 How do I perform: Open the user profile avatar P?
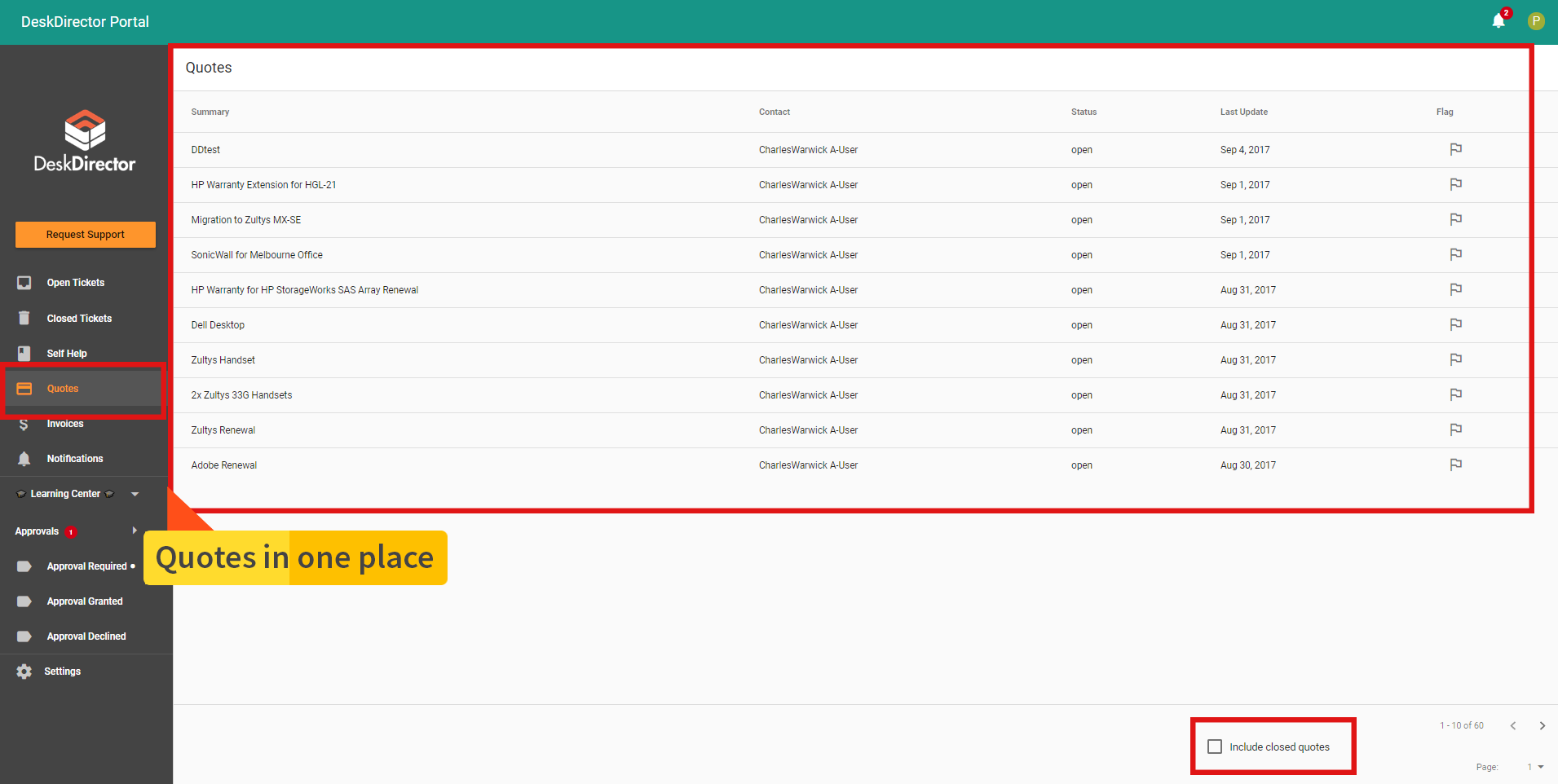tap(1536, 21)
